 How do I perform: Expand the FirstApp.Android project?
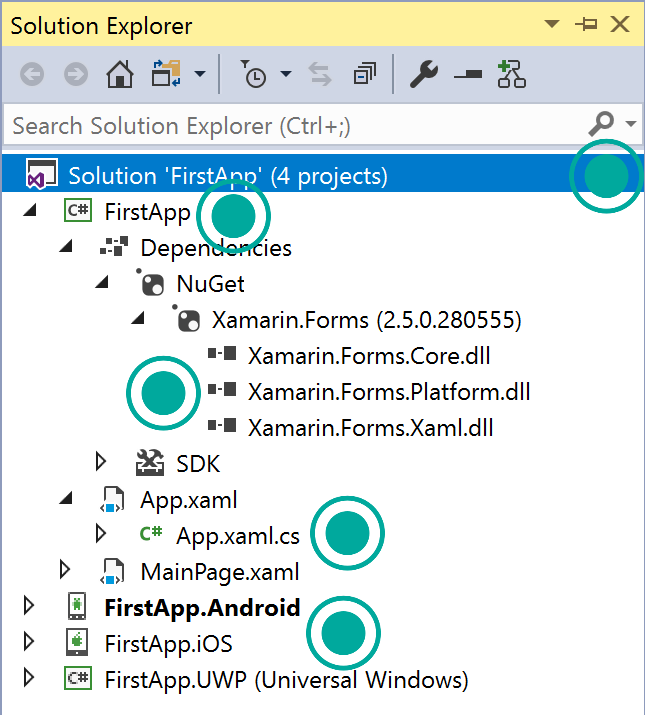click(29, 606)
